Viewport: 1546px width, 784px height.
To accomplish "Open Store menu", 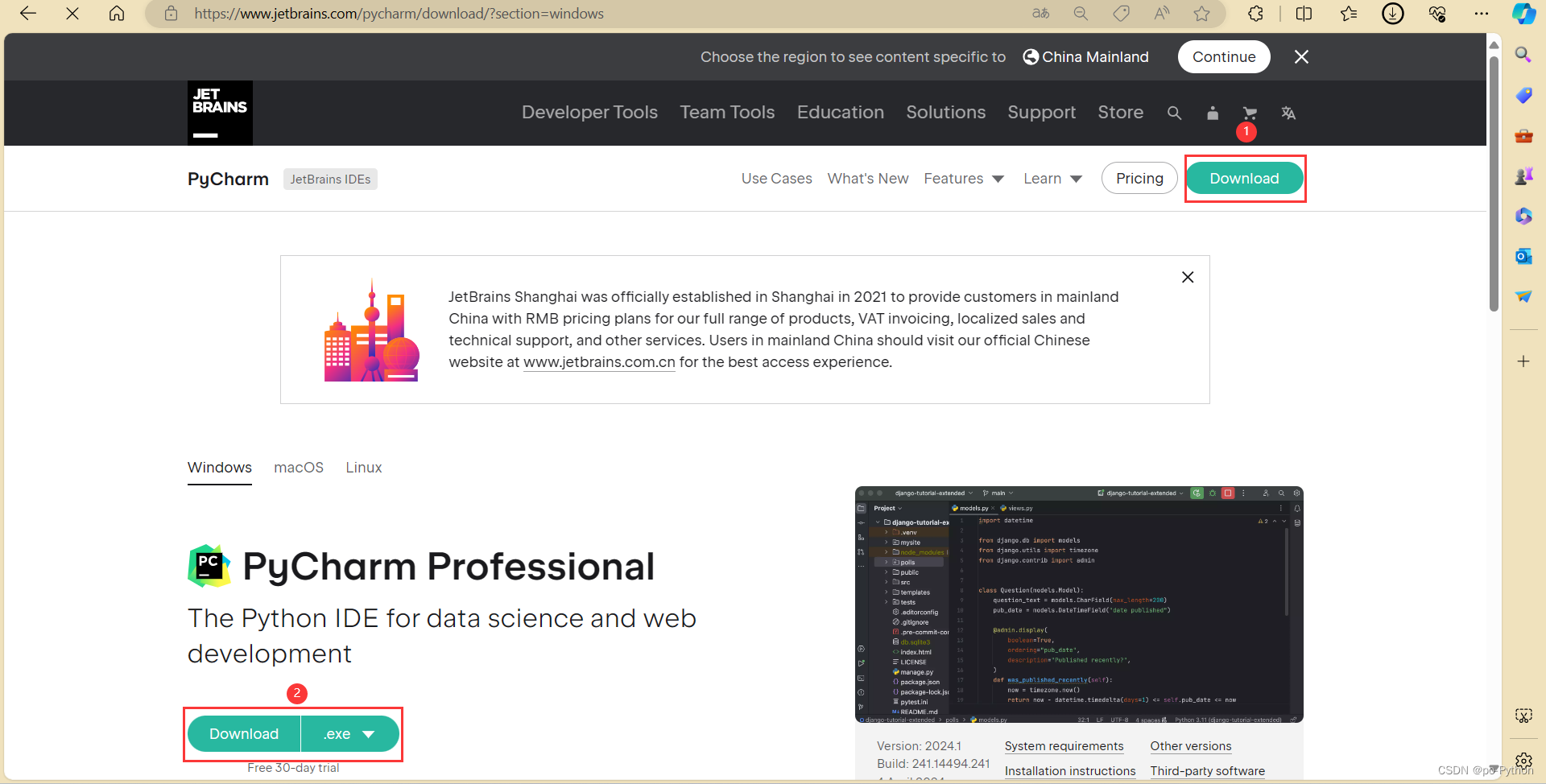I will pos(1120,113).
